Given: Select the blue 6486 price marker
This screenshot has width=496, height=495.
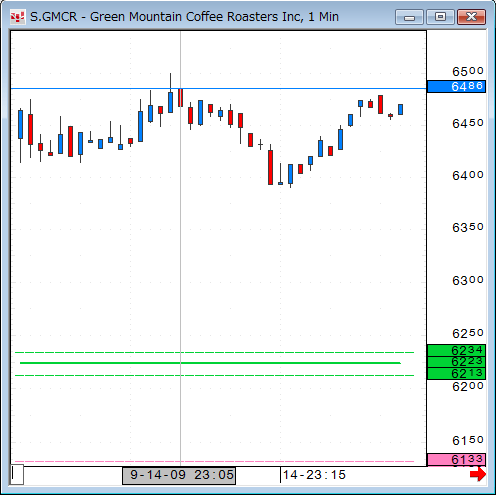Looking at the screenshot, I should click(x=456, y=86).
